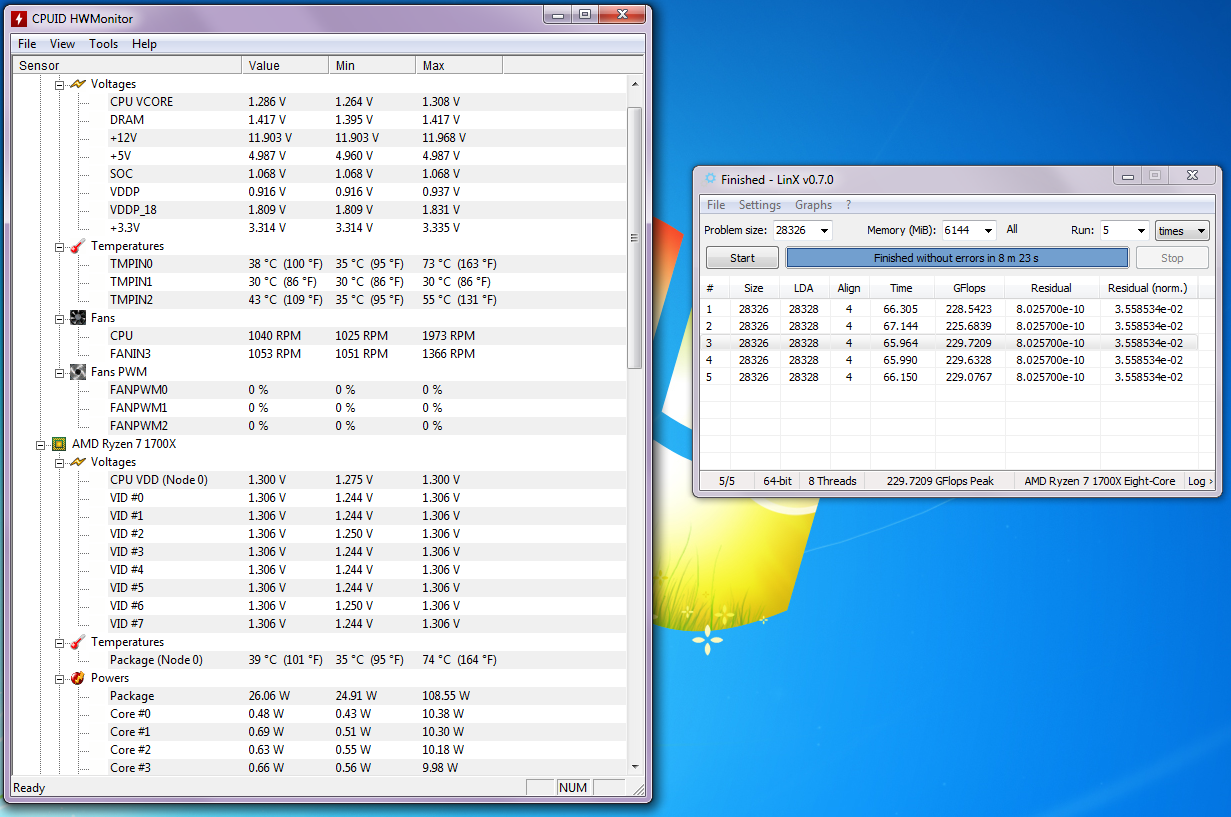Click the Min column header in HWMonitor
1231x817 pixels.
click(372, 66)
